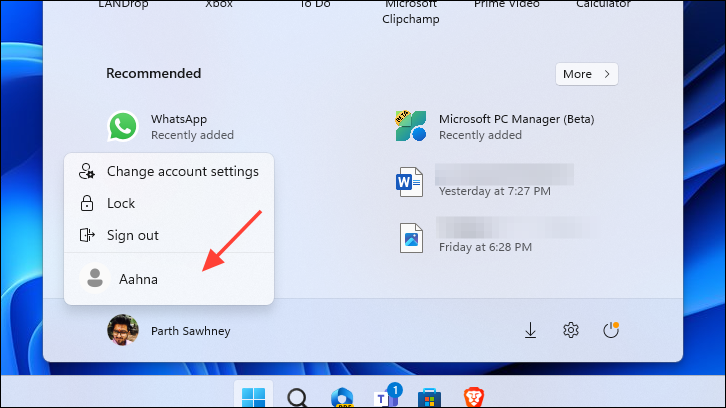Image resolution: width=726 pixels, height=408 pixels.
Task: Click 'Yesterday at 7:27 PM' text
Action: pos(495,191)
